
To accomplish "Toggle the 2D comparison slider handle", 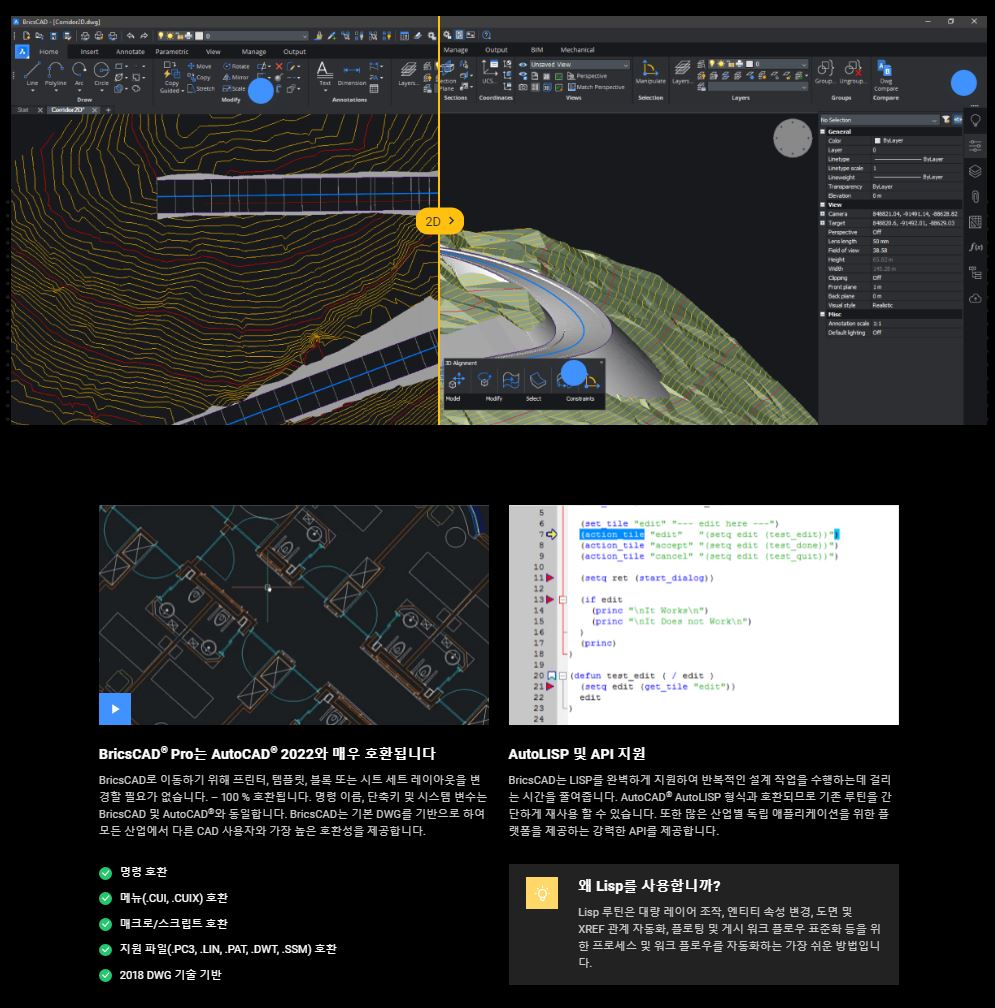I will pyautogui.click(x=440, y=221).
